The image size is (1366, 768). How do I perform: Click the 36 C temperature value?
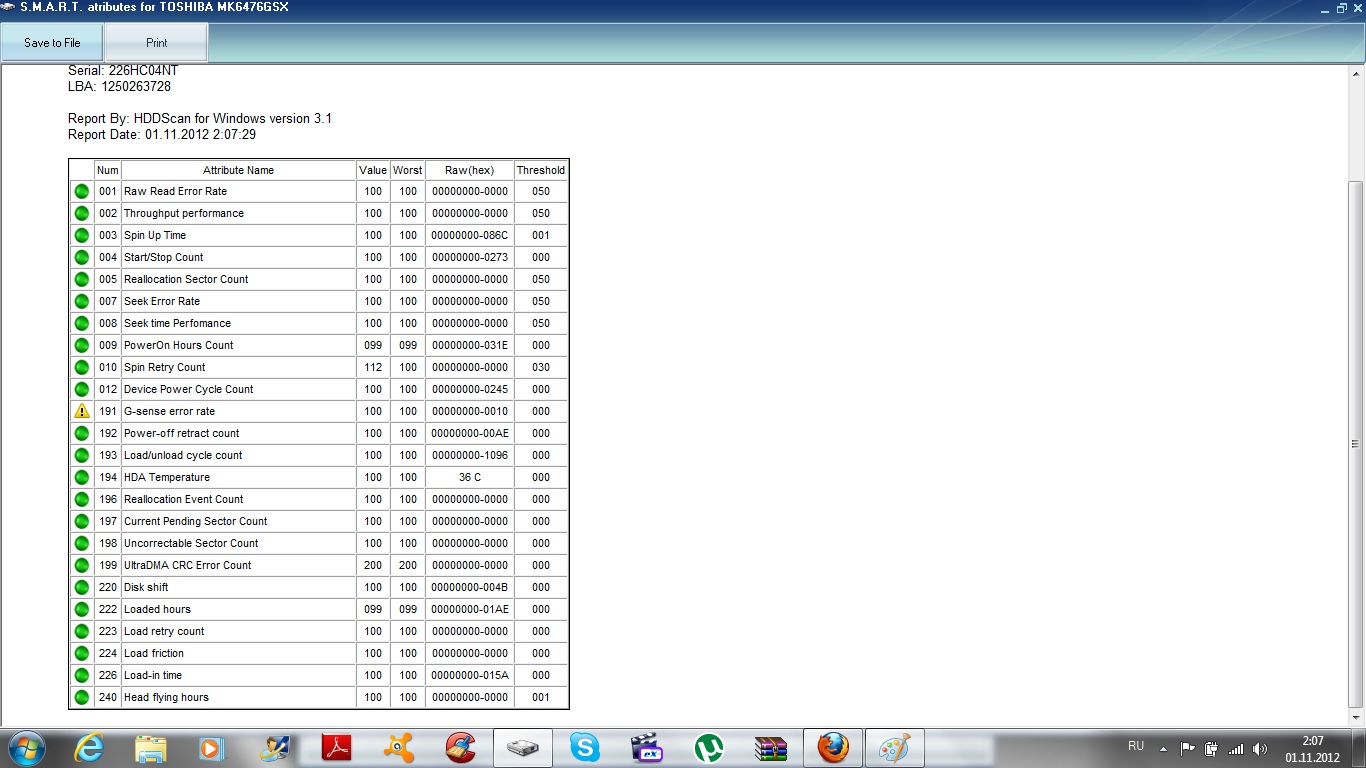(x=470, y=477)
